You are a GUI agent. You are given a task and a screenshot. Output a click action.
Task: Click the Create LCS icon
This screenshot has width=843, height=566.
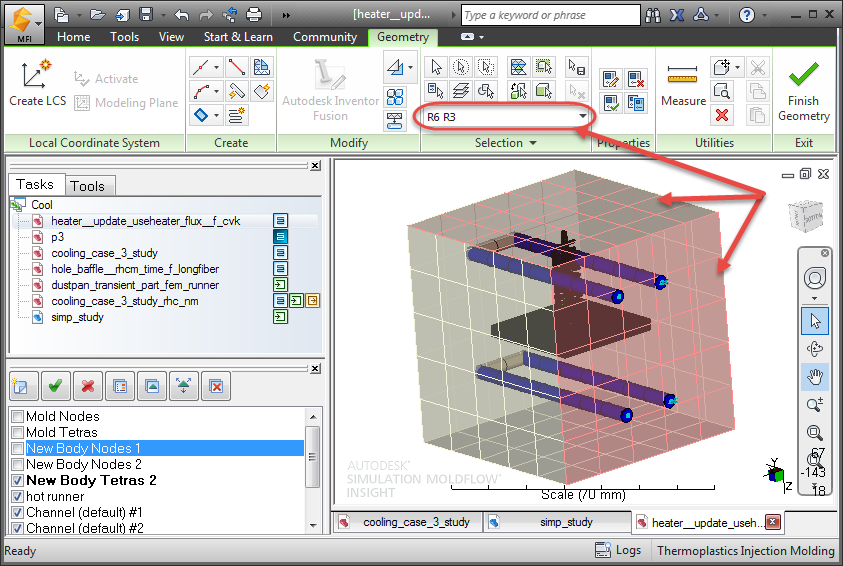pyautogui.click(x=35, y=74)
